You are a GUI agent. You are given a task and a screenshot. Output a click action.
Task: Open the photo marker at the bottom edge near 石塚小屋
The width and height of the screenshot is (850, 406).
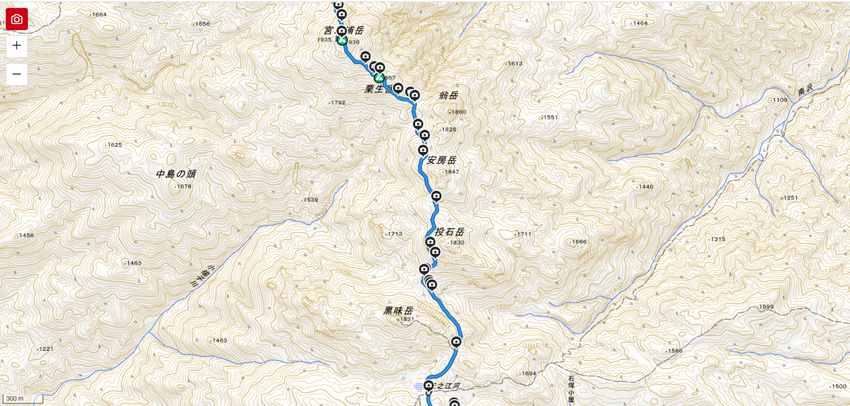[x=454, y=402]
